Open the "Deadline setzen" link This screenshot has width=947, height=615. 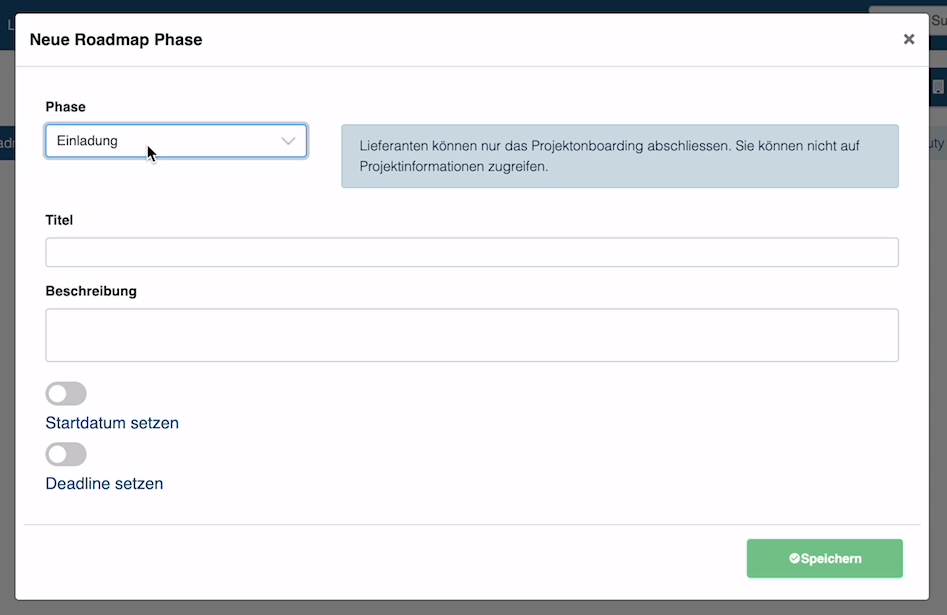pyautogui.click(x=104, y=483)
